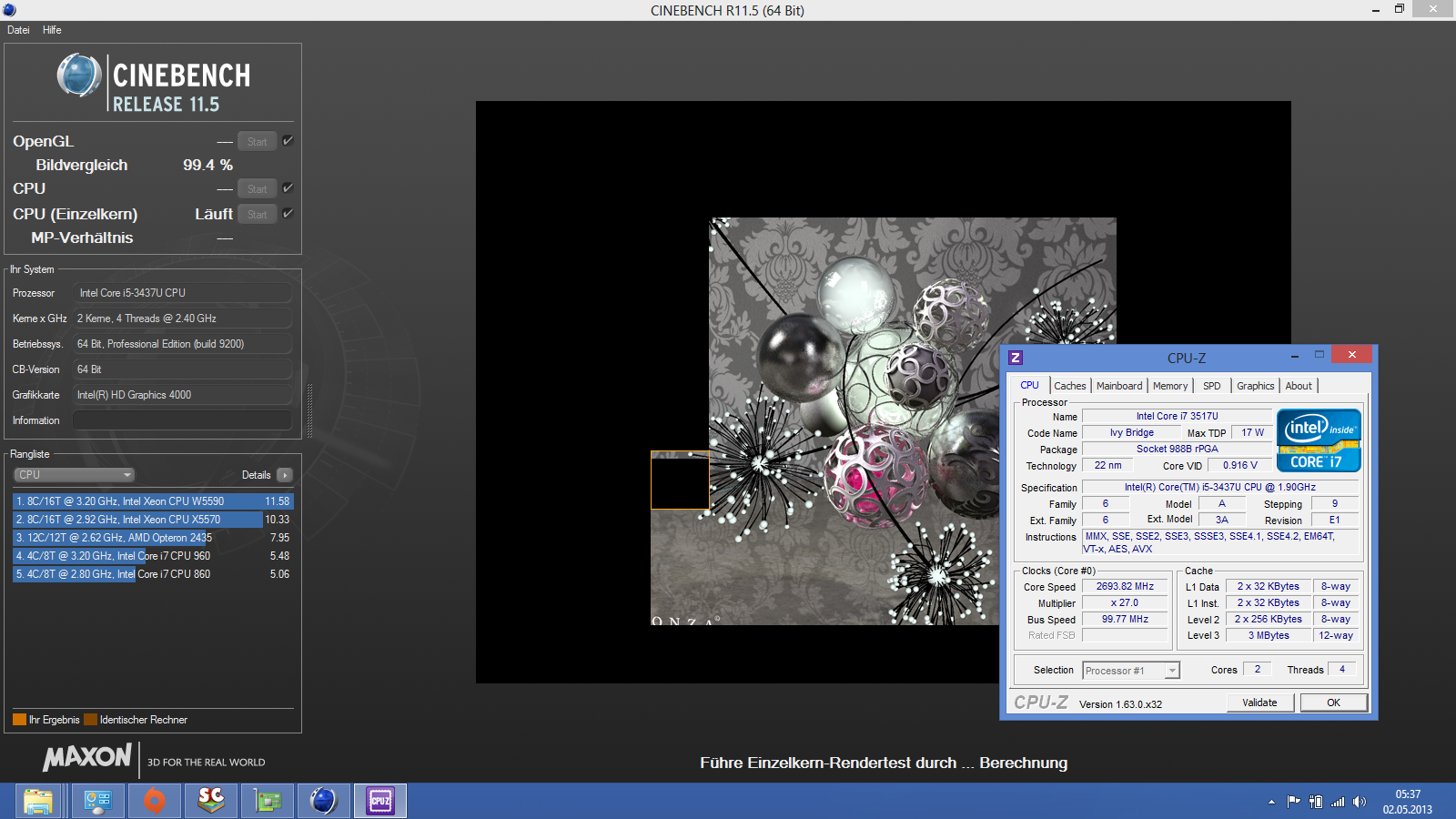This screenshot has width=1456, height=819.
Task: Expand the ranking Details arrow
Action: pos(285,475)
